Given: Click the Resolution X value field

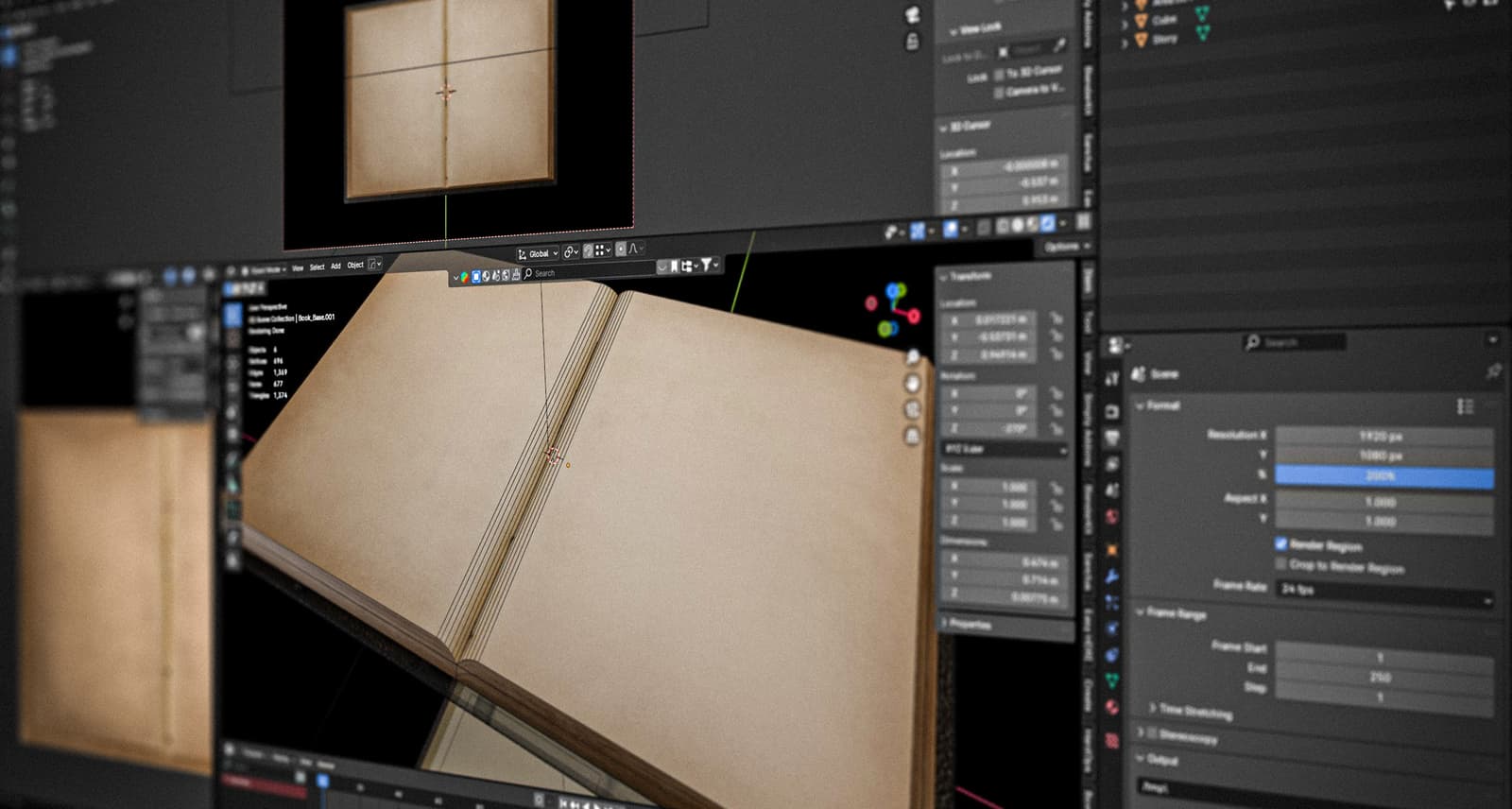Looking at the screenshot, I should click(x=1384, y=437).
